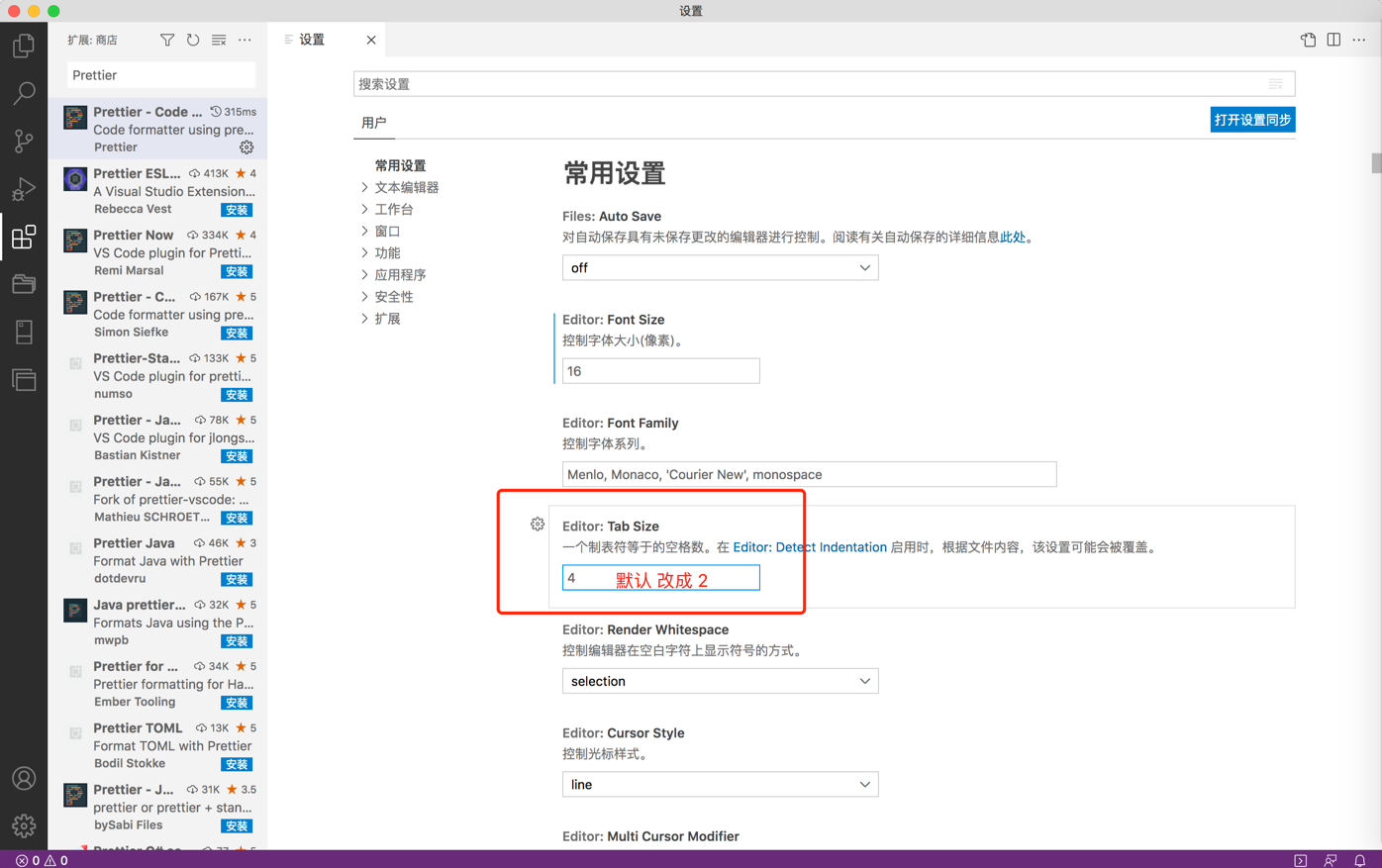
Task: Install the bySabi Files Prettier extension
Action: coord(237,825)
